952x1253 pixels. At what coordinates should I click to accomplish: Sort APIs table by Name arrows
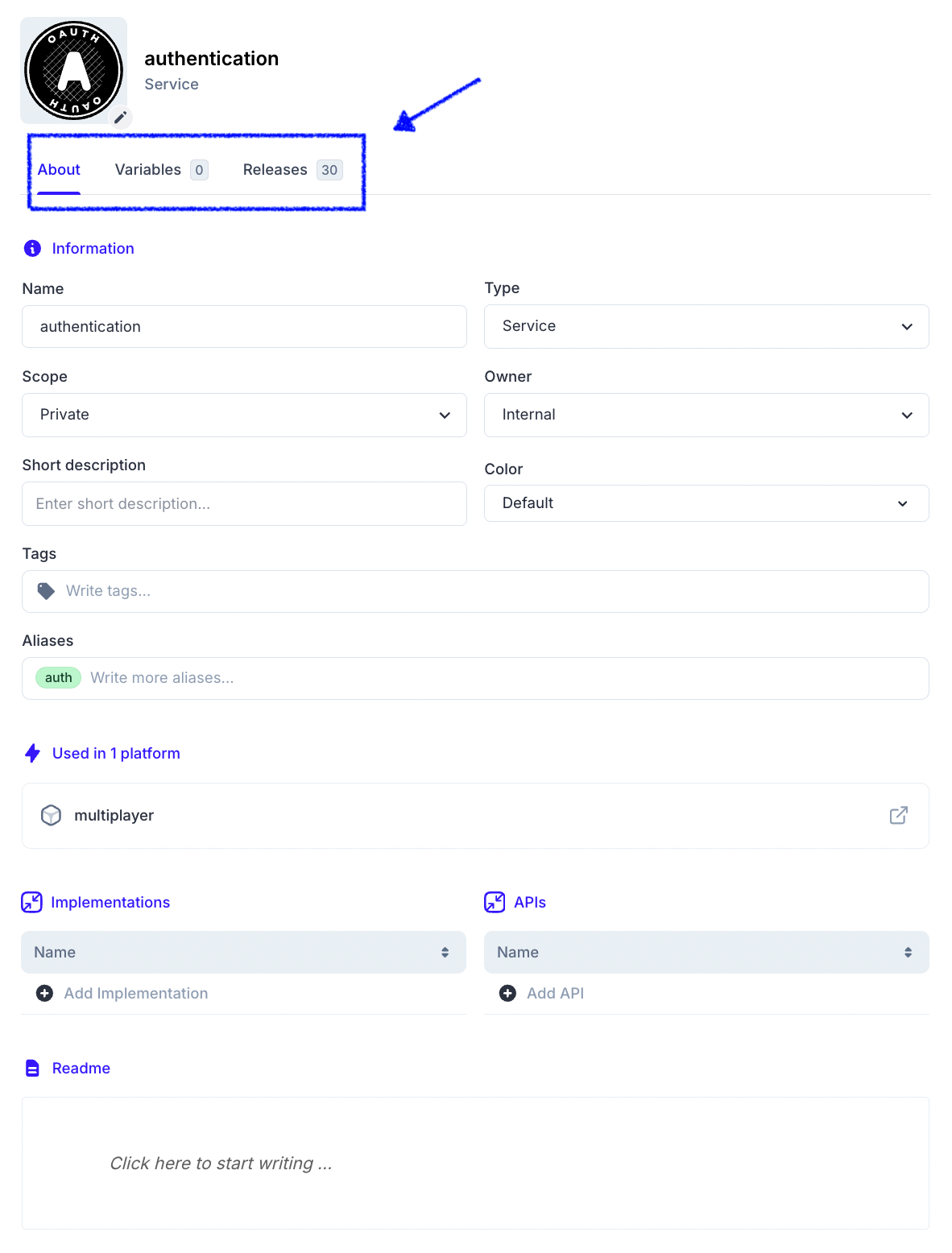(908, 953)
